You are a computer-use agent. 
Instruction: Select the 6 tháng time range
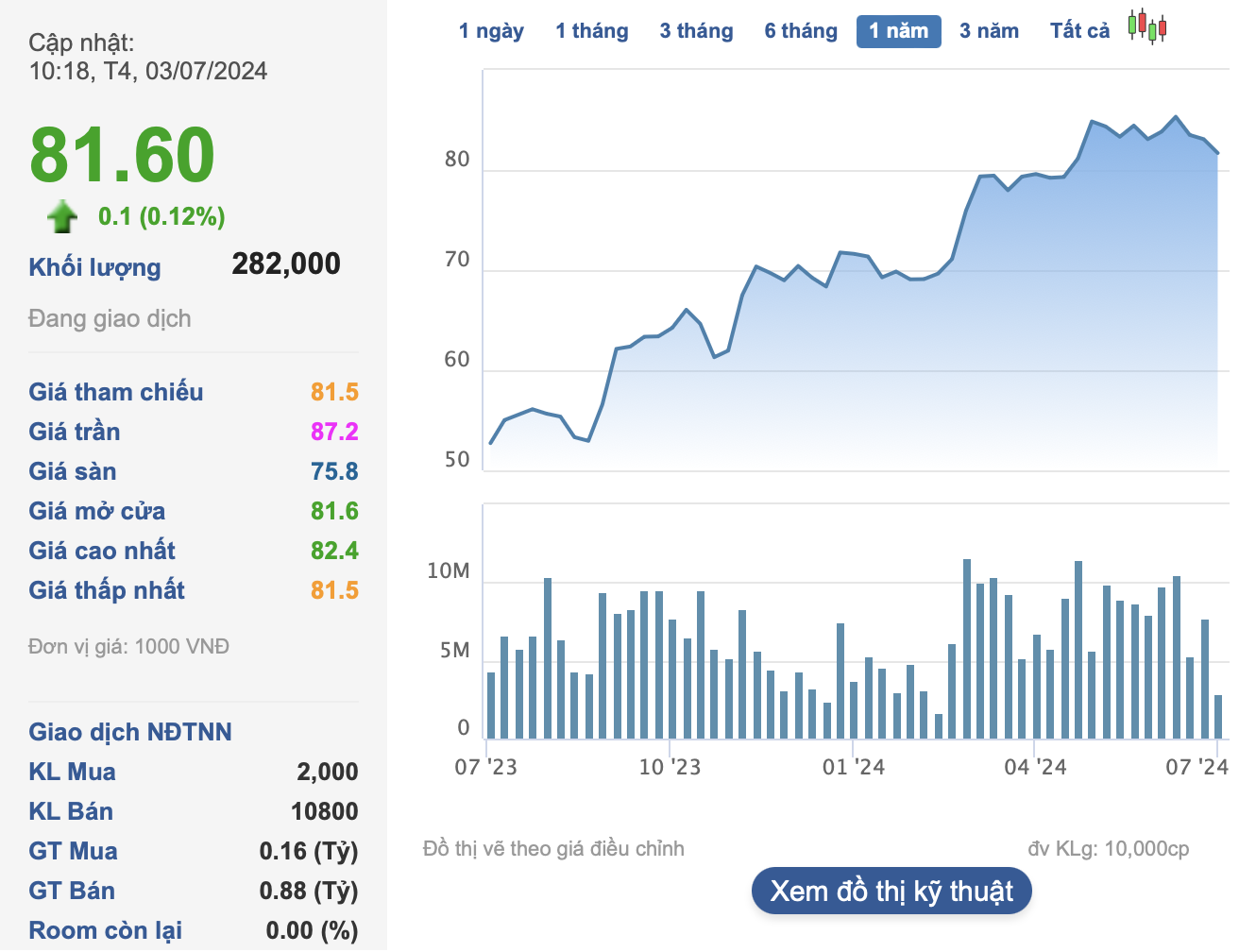click(801, 31)
